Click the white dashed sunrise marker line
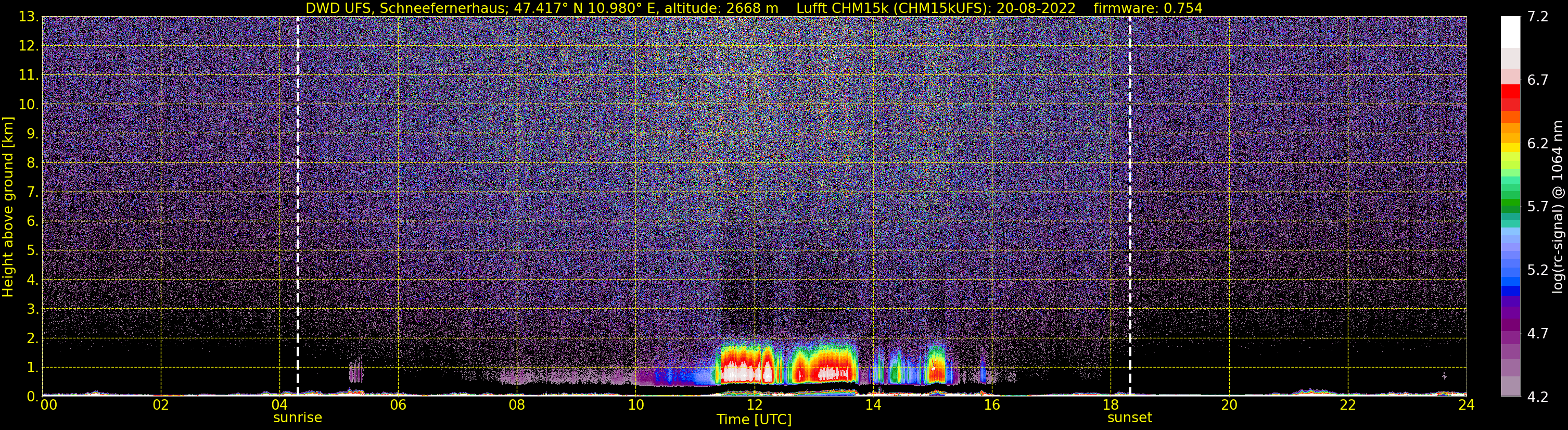This screenshot has height=430, width=1568. pos(298,206)
